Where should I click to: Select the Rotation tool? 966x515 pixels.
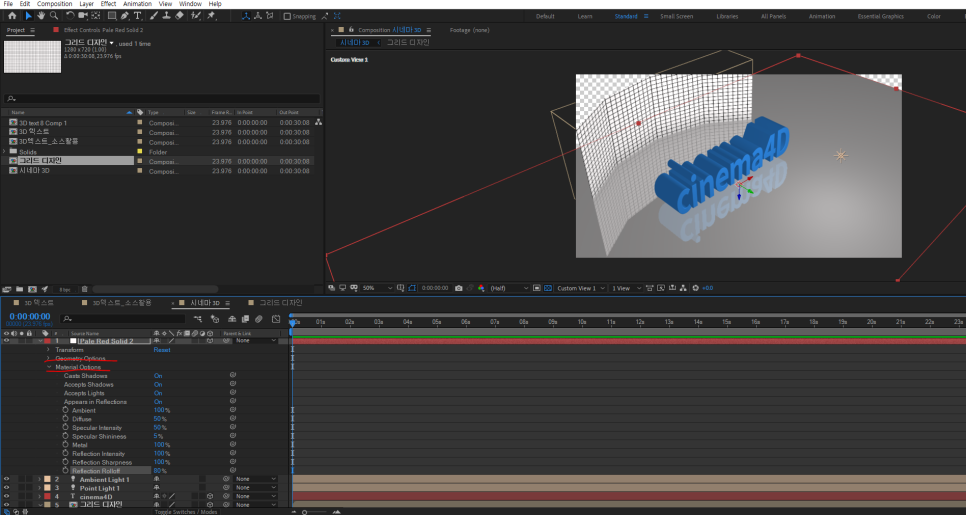(70, 16)
